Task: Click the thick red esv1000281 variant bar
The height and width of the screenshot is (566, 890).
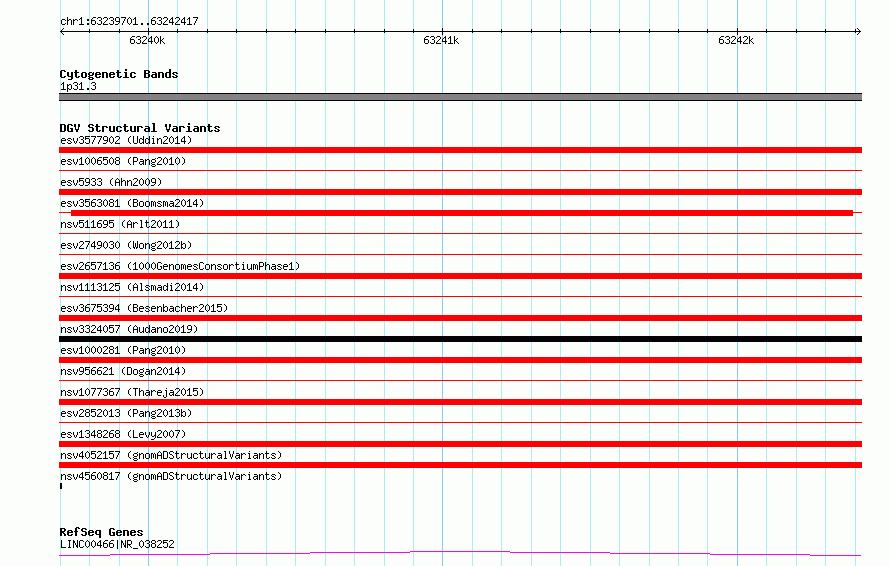Action: 460,360
